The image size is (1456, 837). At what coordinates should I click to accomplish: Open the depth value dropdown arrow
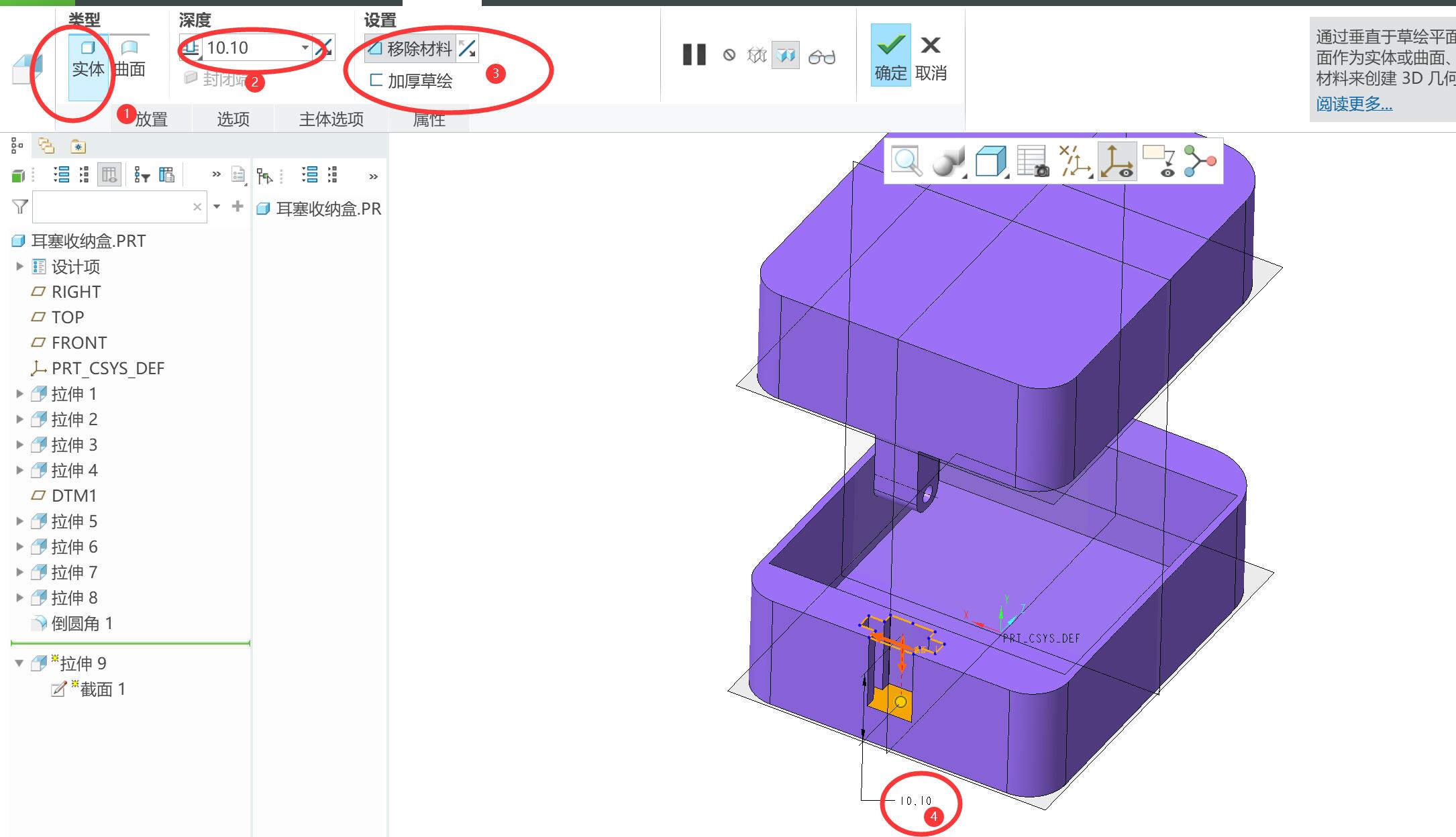[305, 48]
